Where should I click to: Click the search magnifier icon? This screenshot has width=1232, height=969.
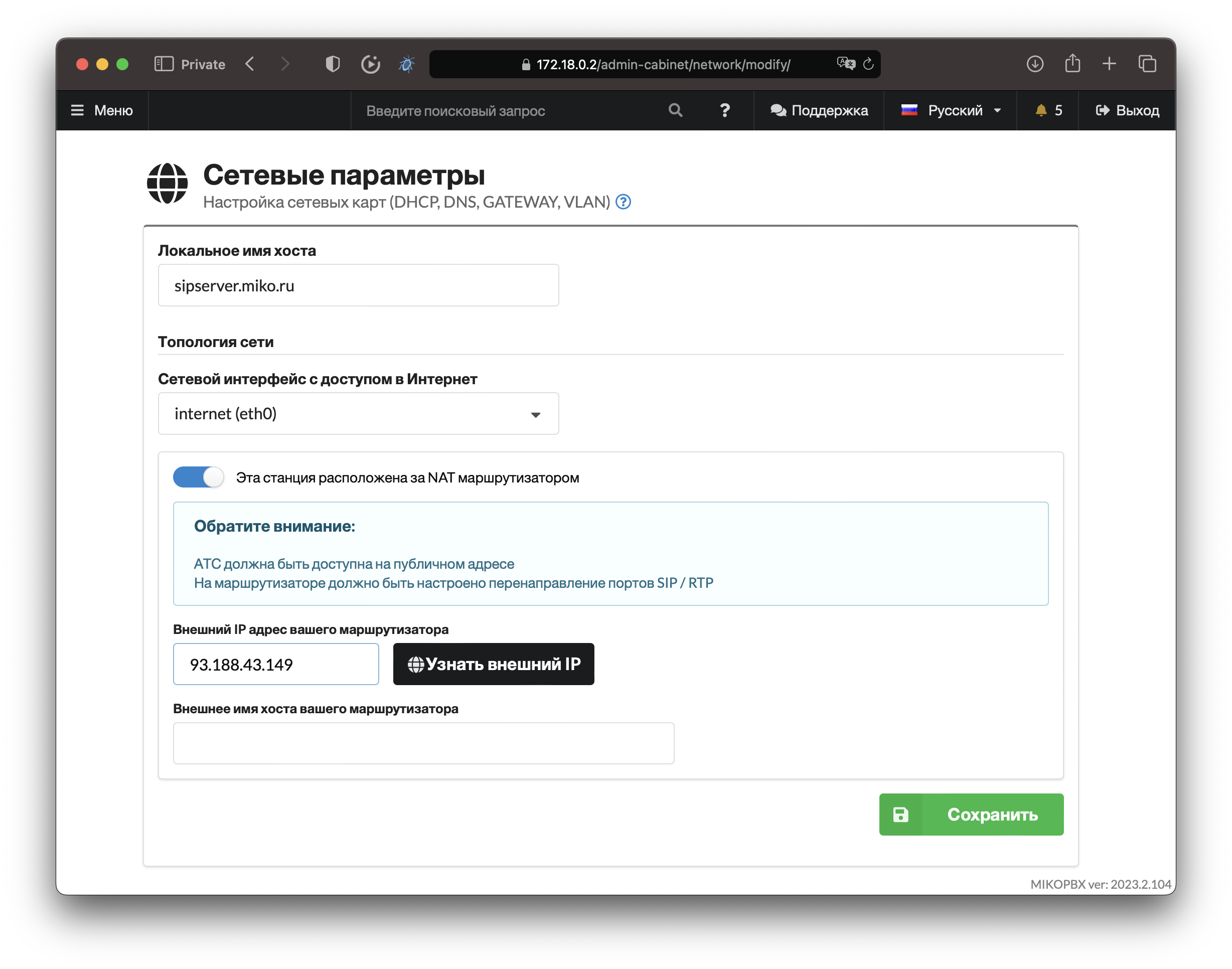[675, 110]
